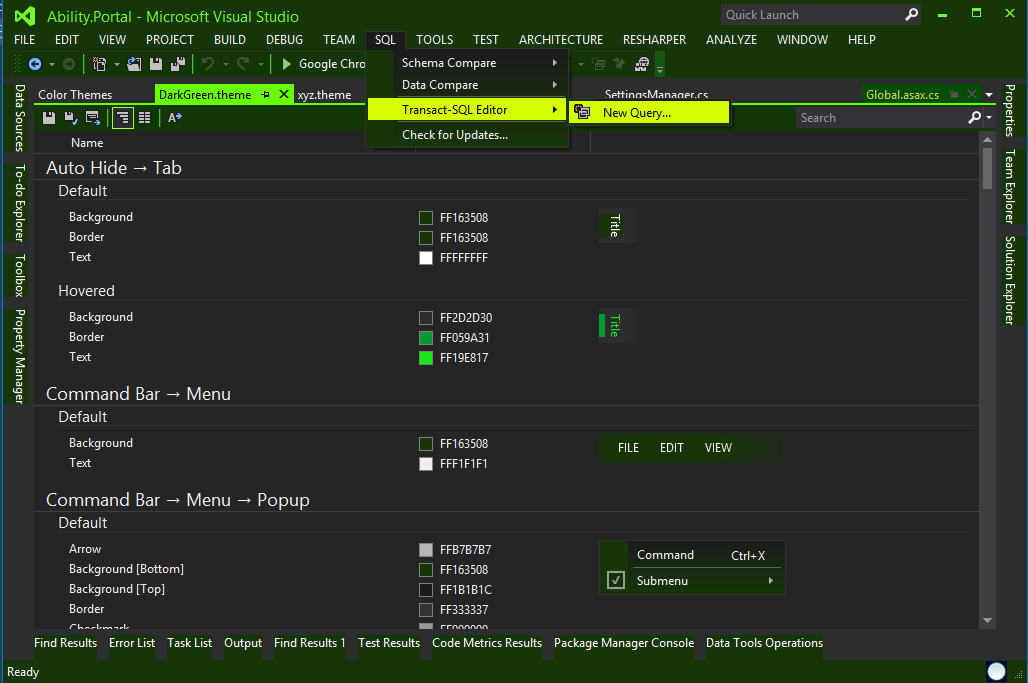Open the Search options dropdown arrow
Image resolution: width=1028 pixels, height=683 pixels.
pyautogui.click(x=989, y=117)
